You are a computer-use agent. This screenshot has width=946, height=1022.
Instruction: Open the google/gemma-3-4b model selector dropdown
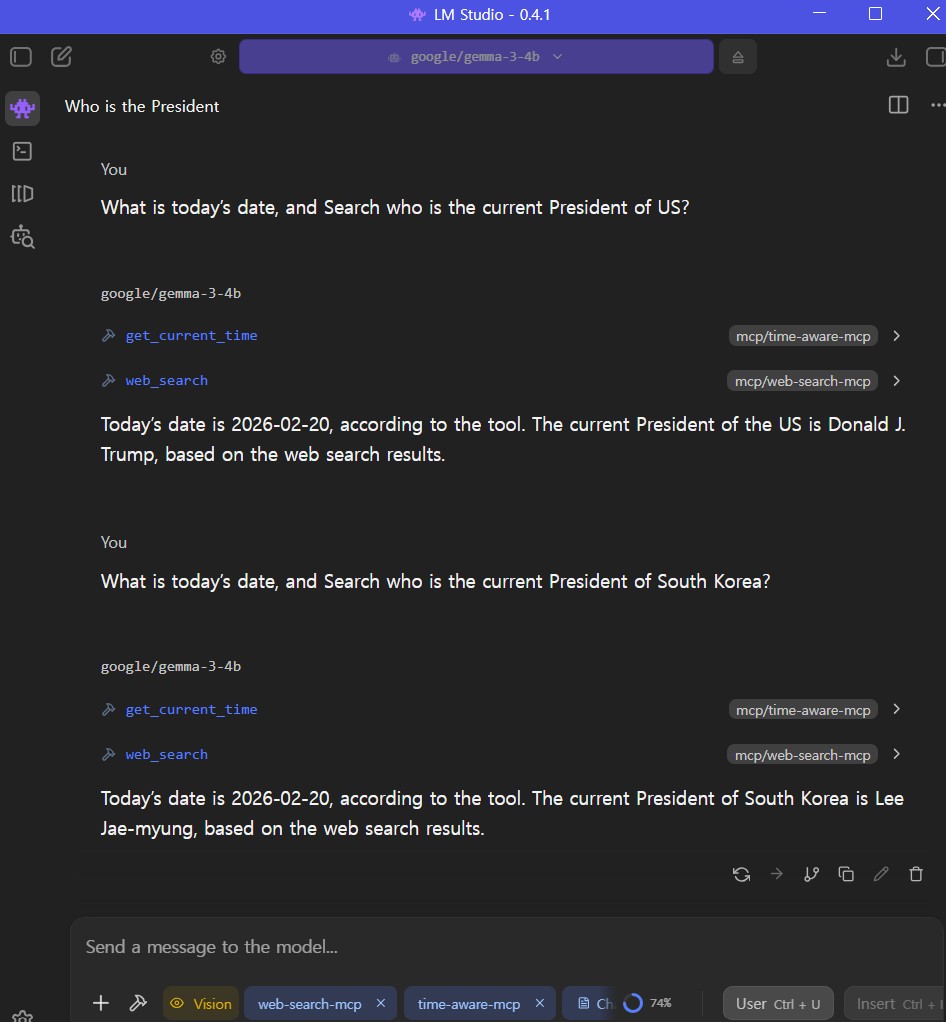pos(476,57)
